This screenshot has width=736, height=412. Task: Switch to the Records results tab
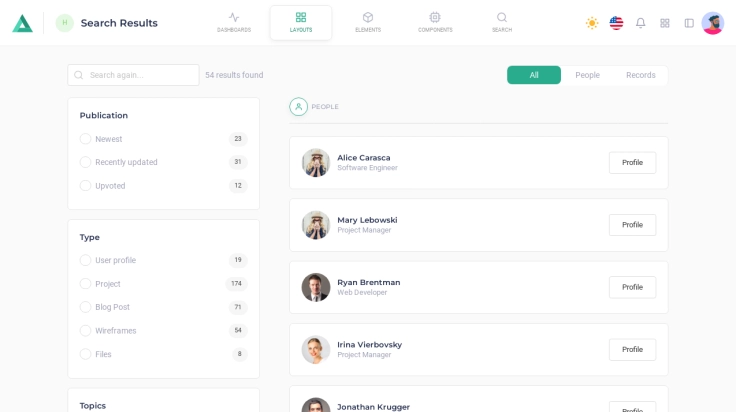(640, 75)
